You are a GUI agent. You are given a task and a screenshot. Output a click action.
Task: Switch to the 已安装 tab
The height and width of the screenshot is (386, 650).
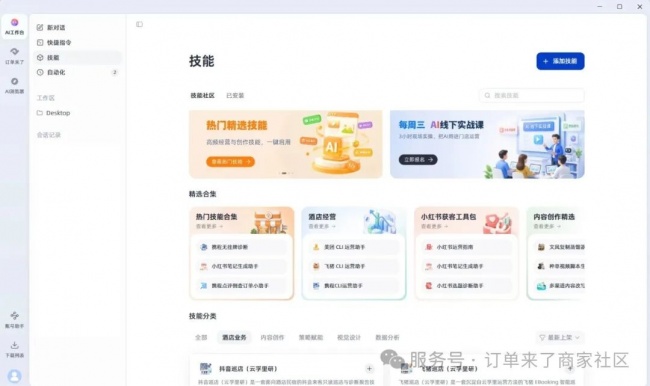pyautogui.click(x=235, y=95)
